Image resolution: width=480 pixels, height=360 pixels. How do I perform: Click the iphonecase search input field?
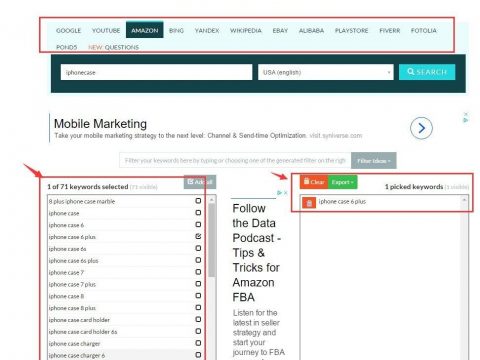click(x=156, y=72)
